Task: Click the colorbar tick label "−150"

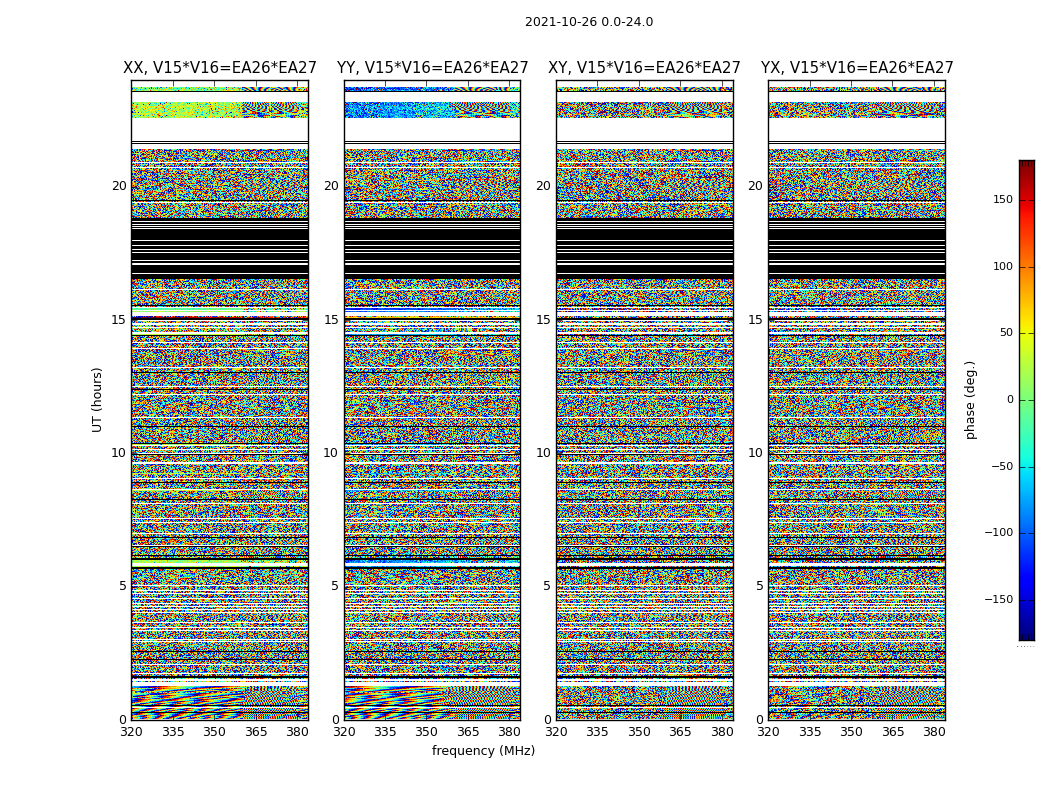Action: click(999, 599)
